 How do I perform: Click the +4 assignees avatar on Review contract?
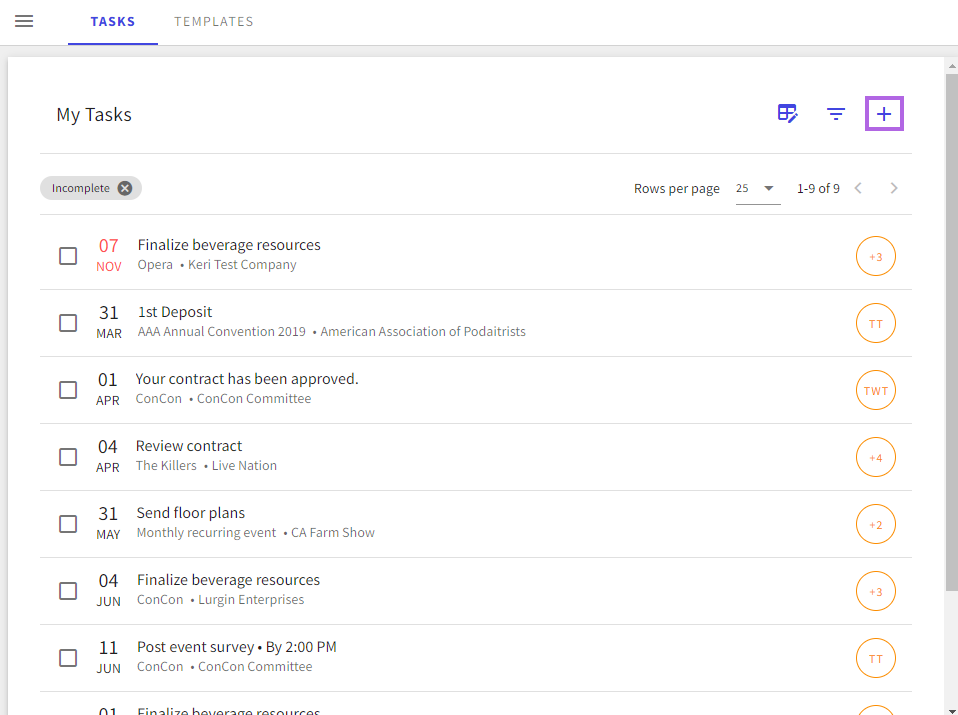click(875, 458)
